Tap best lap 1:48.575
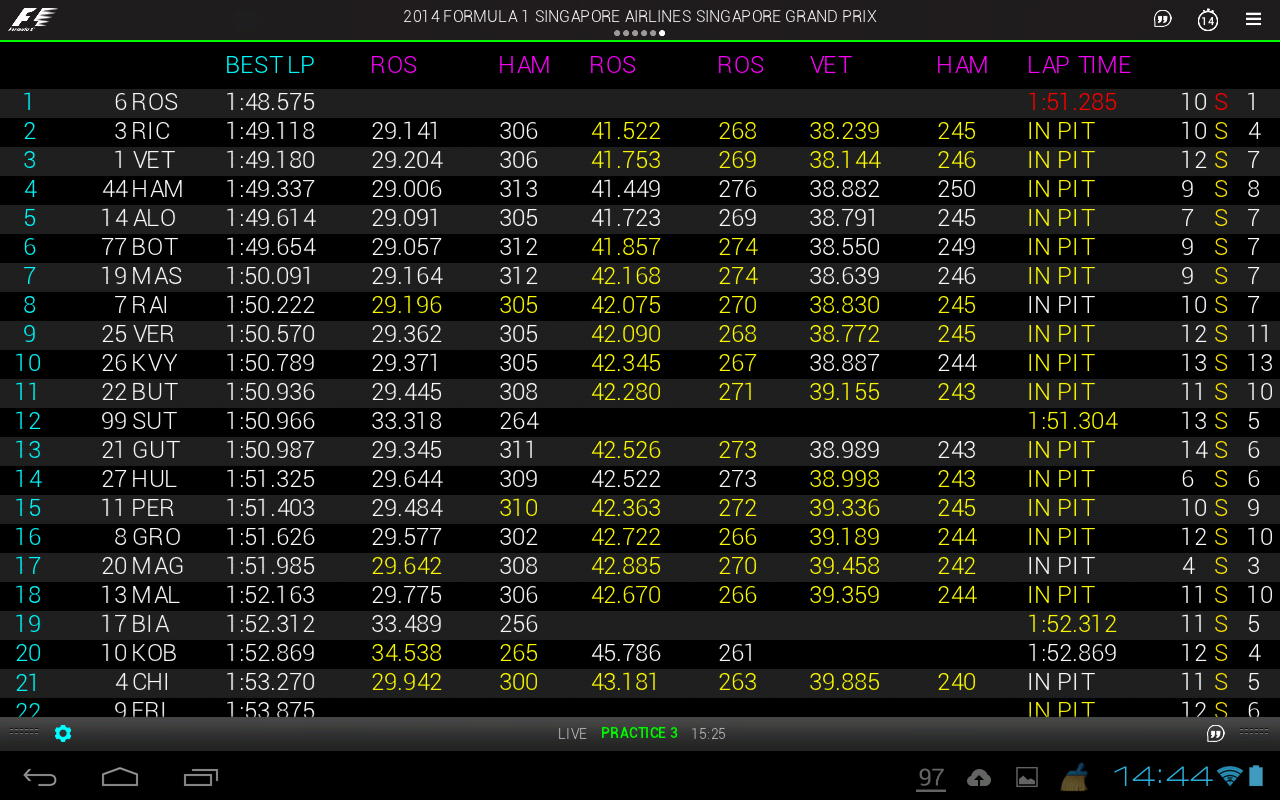The height and width of the screenshot is (800, 1280). coord(270,102)
